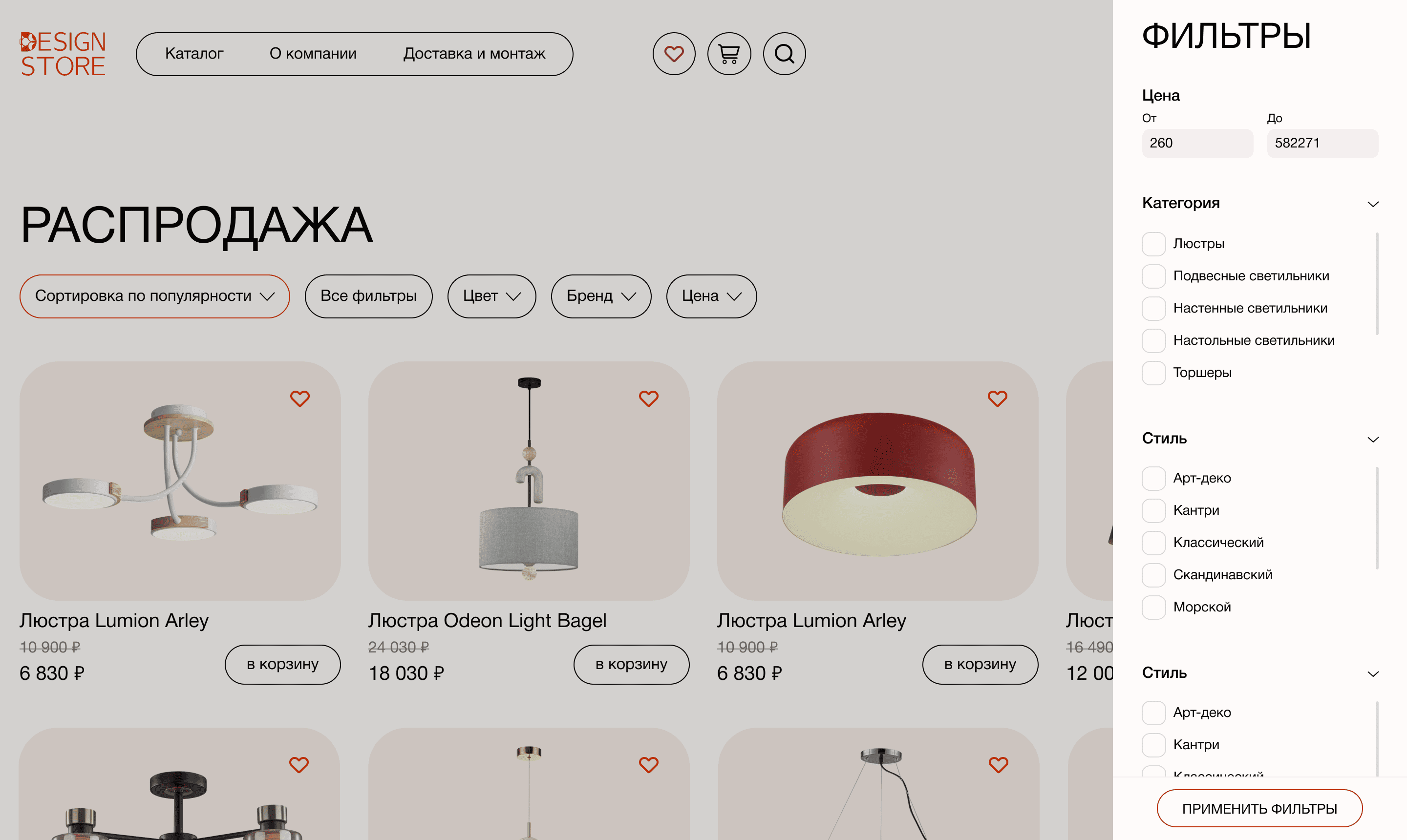Check the Люстры category checkbox
Image resolution: width=1407 pixels, height=840 pixels.
(x=1153, y=244)
